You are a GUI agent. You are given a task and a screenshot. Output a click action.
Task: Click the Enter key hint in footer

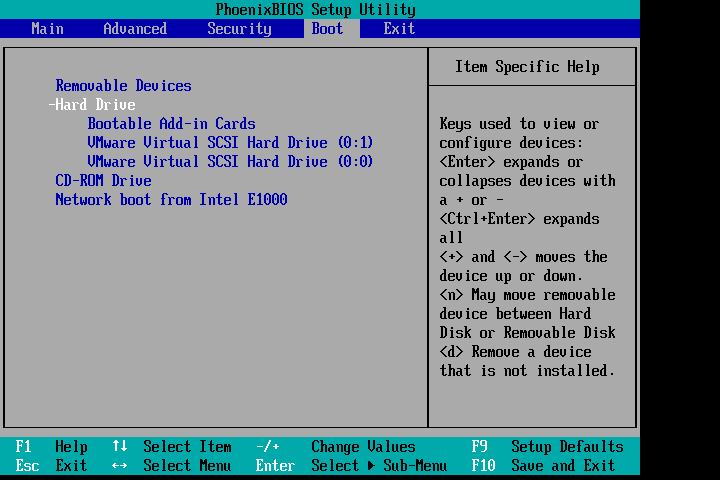275,466
